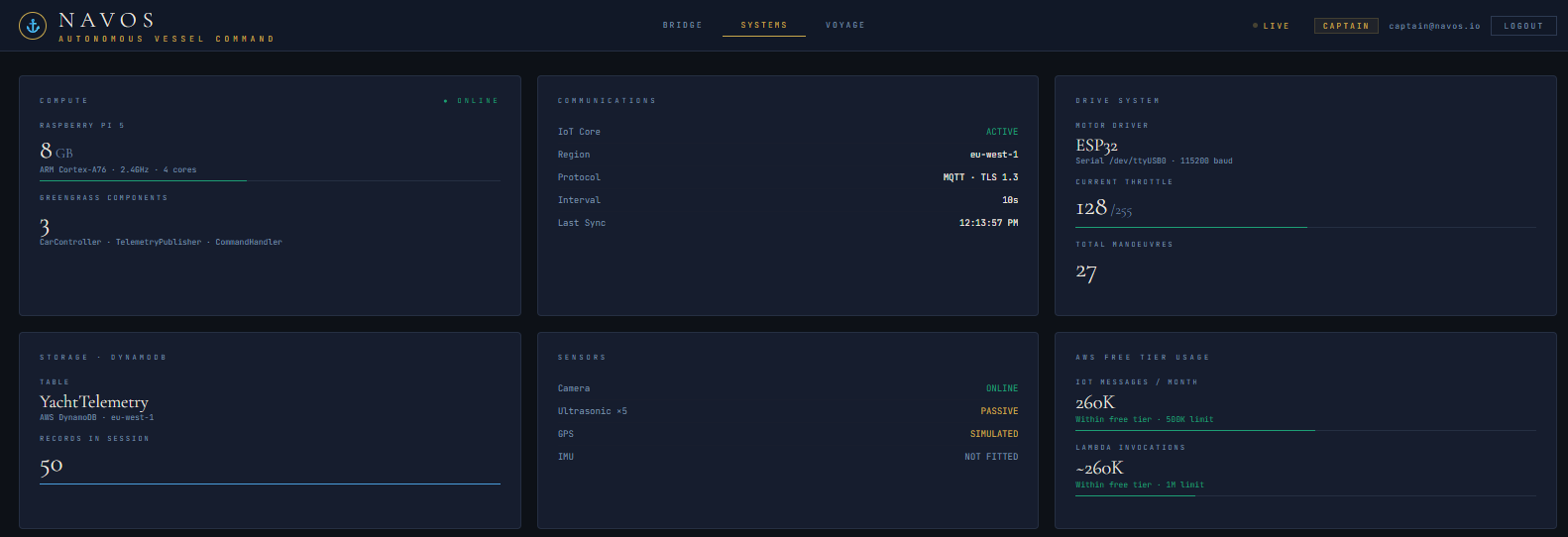Click the throttle progress bar
The width and height of the screenshot is (1568, 537).
point(1305,228)
